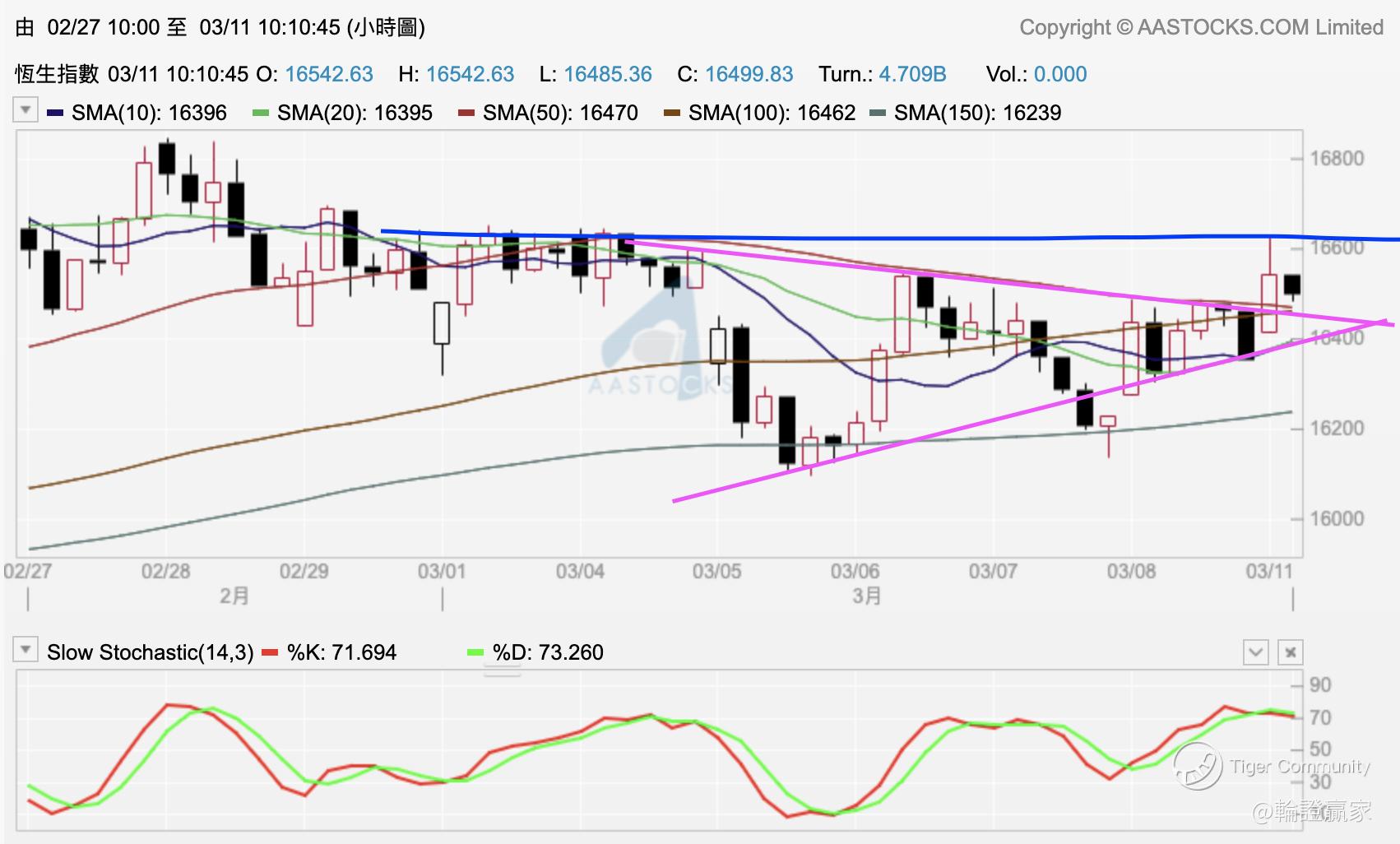This screenshot has width=1400, height=844.
Task: Click the SMA(150) gray legend marker
Action: pos(878,113)
